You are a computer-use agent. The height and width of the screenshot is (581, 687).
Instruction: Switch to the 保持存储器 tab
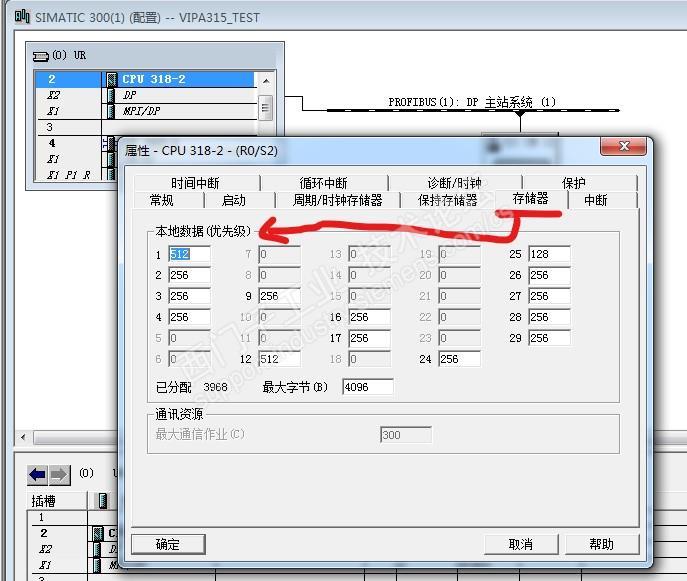(447, 200)
